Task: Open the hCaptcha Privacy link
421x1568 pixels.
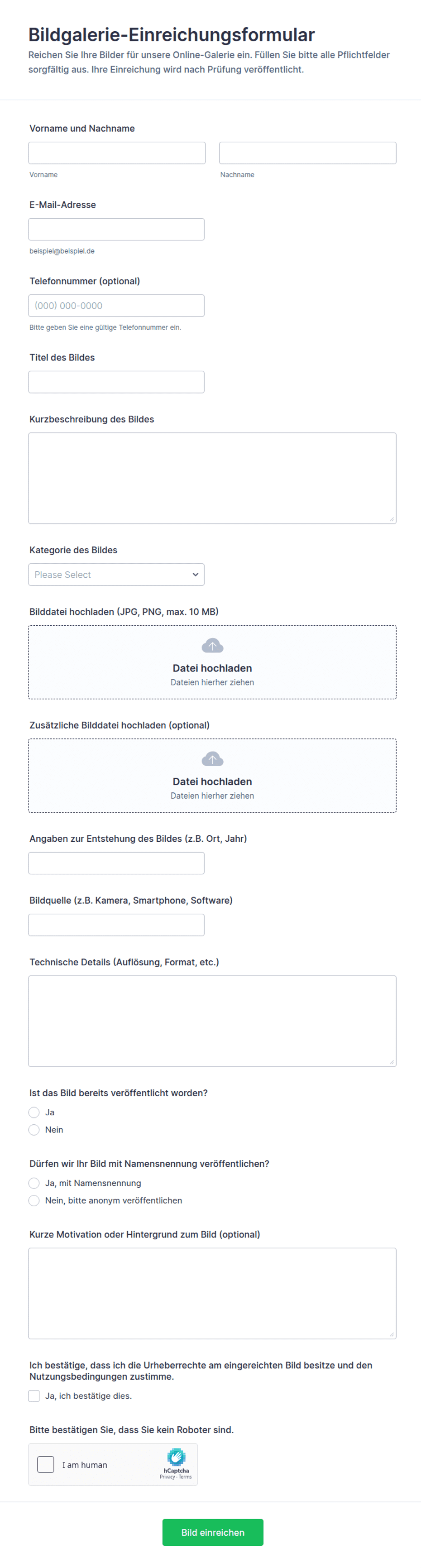Action: click(167, 1477)
